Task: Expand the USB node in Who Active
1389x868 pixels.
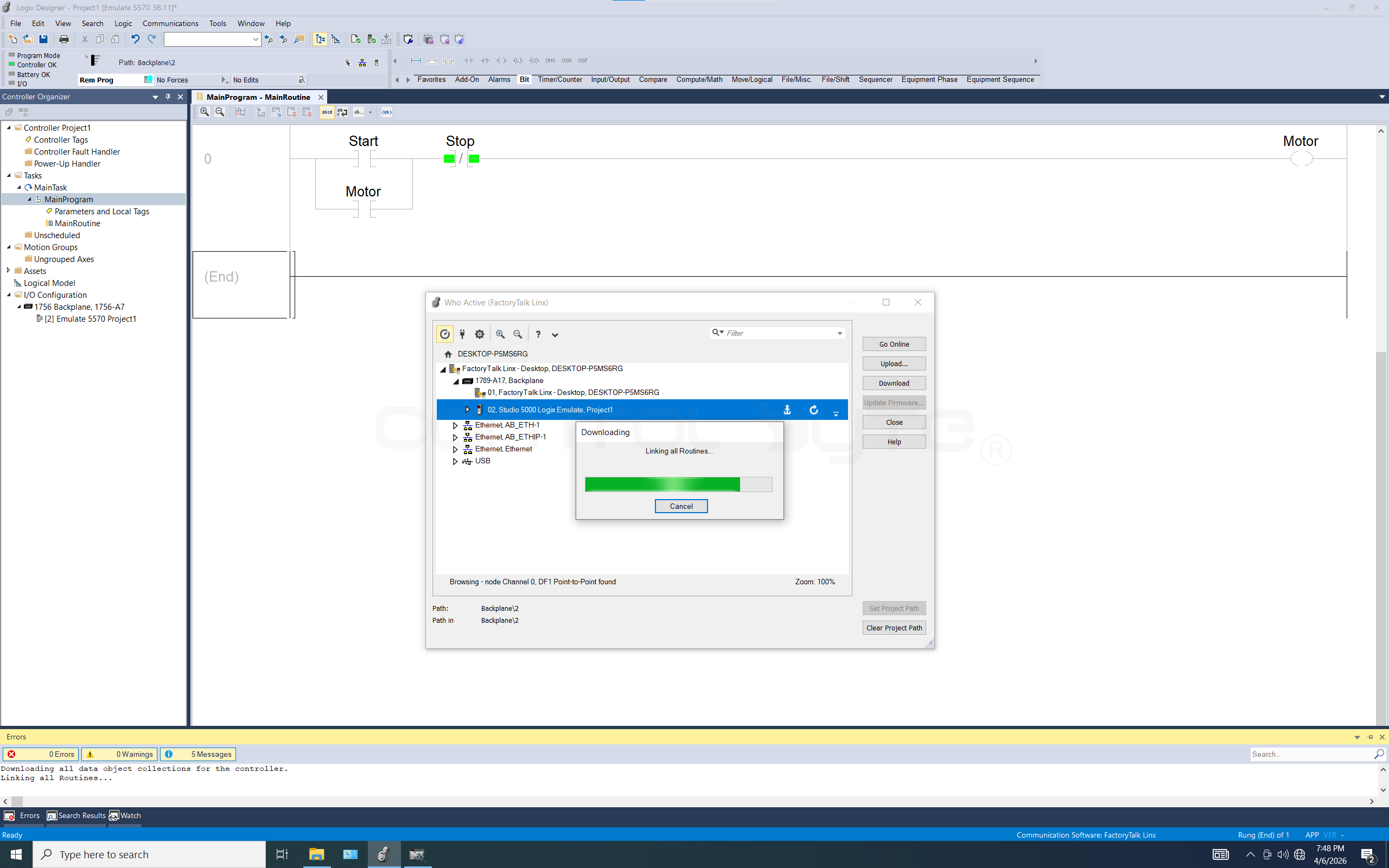Action: tap(455, 461)
